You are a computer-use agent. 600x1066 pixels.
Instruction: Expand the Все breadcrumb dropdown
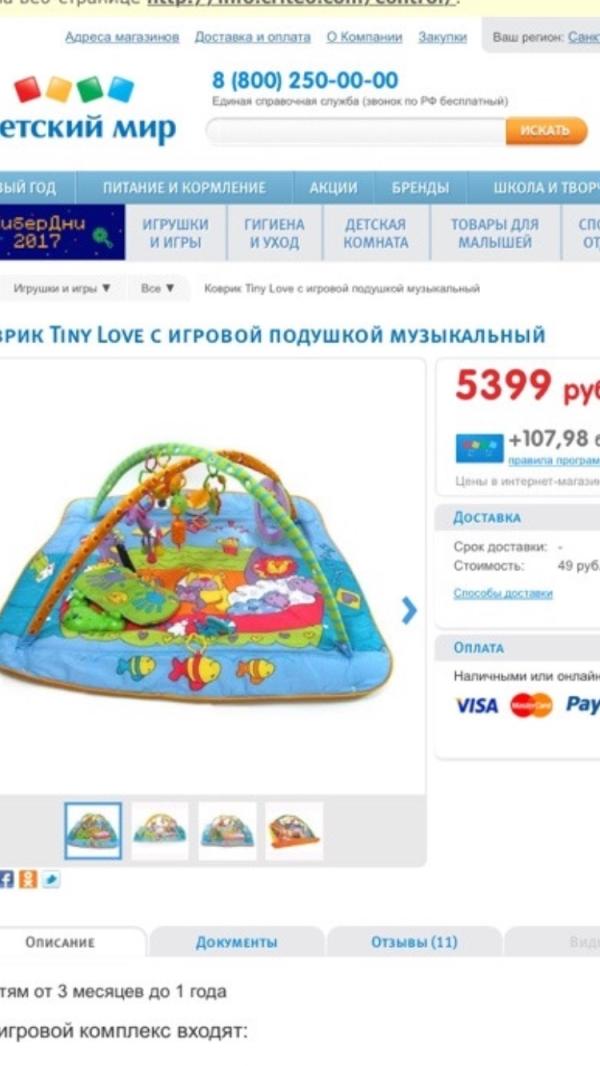(158, 288)
